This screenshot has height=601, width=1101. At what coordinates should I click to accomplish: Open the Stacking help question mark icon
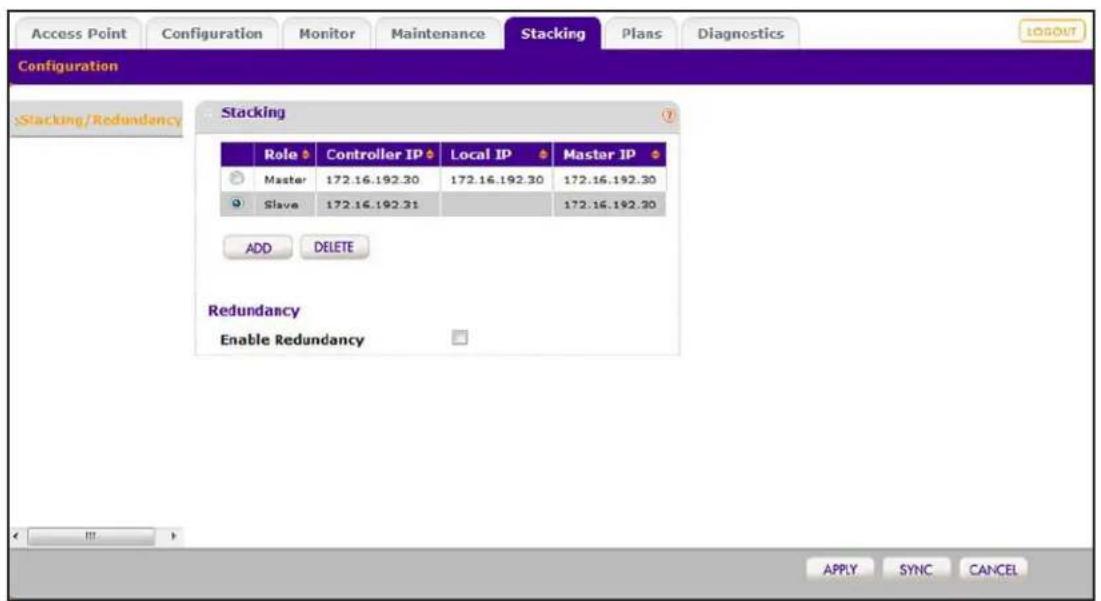coord(668,115)
